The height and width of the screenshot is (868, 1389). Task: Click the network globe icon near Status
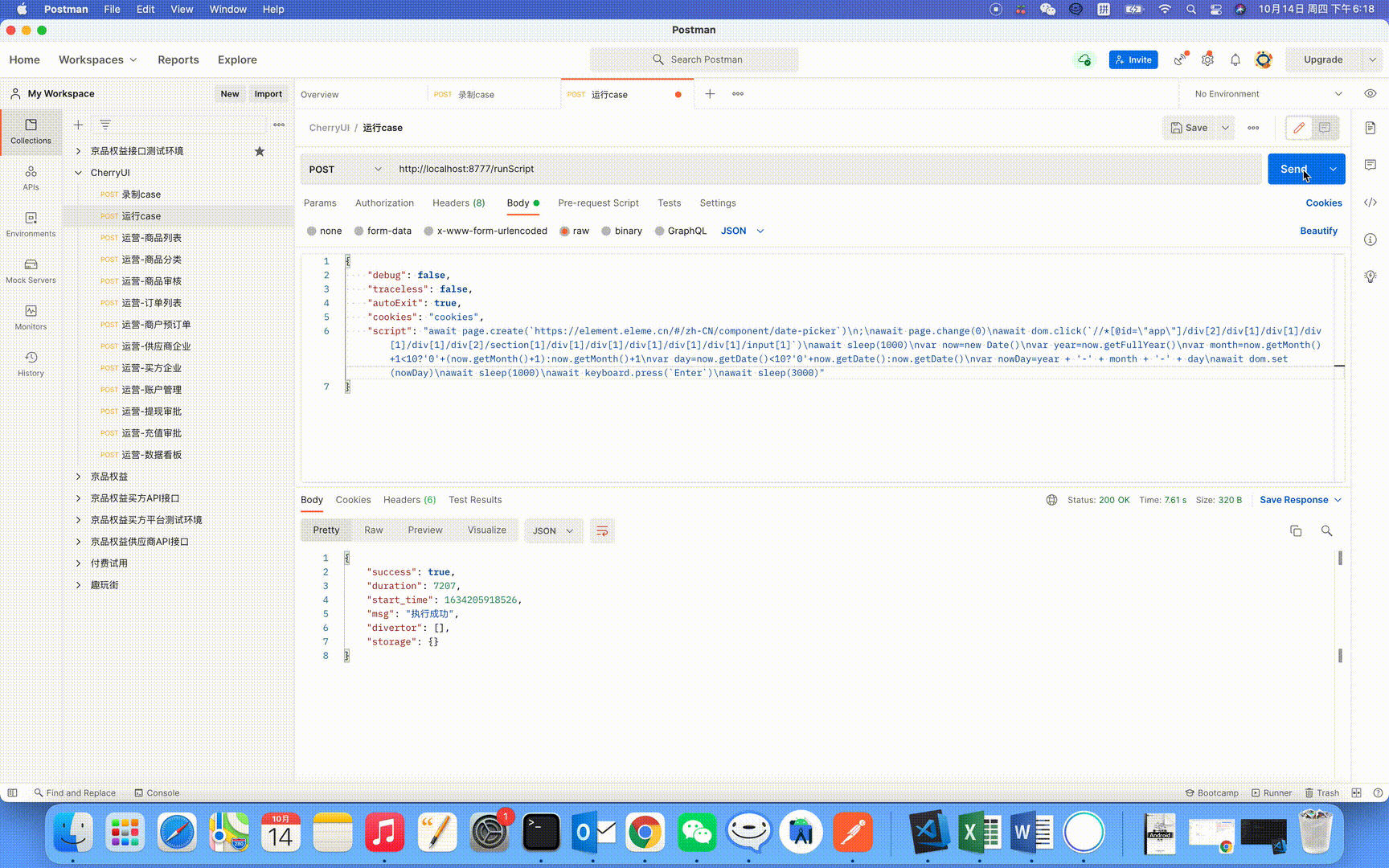[x=1051, y=500]
